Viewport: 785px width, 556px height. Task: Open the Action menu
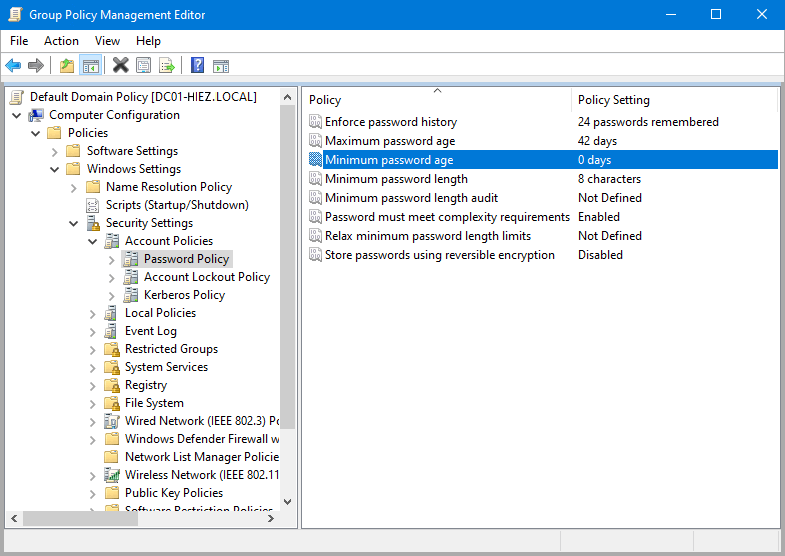click(x=61, y=41)
